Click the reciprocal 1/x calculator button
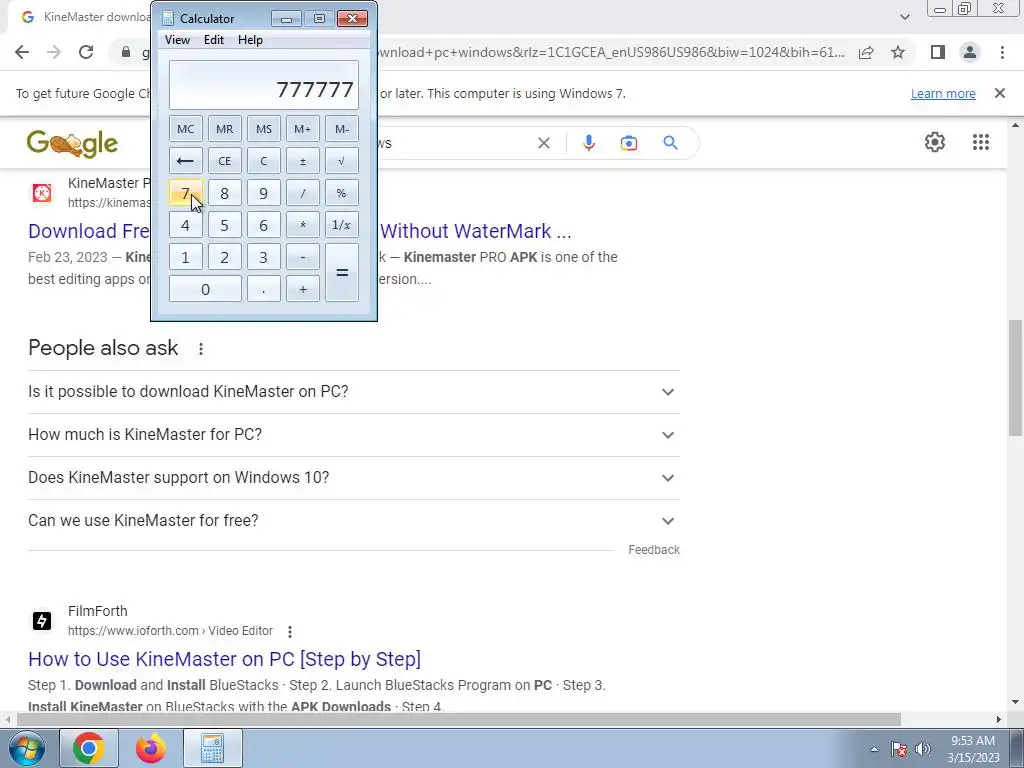Viewport: 1024px width, 768px height. [x=342, y=225]
